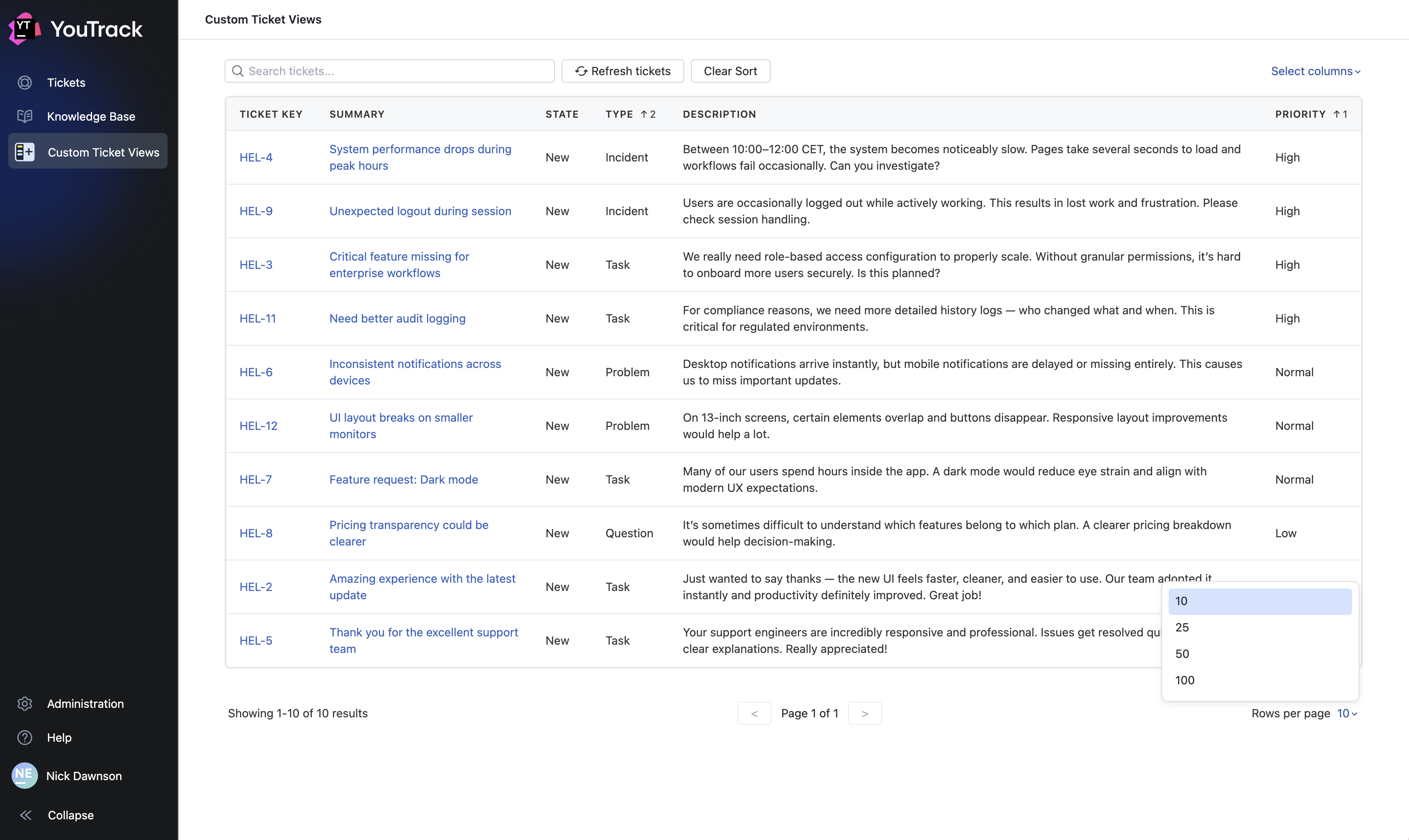Click the refresh arrows icon

click(581, 71)
